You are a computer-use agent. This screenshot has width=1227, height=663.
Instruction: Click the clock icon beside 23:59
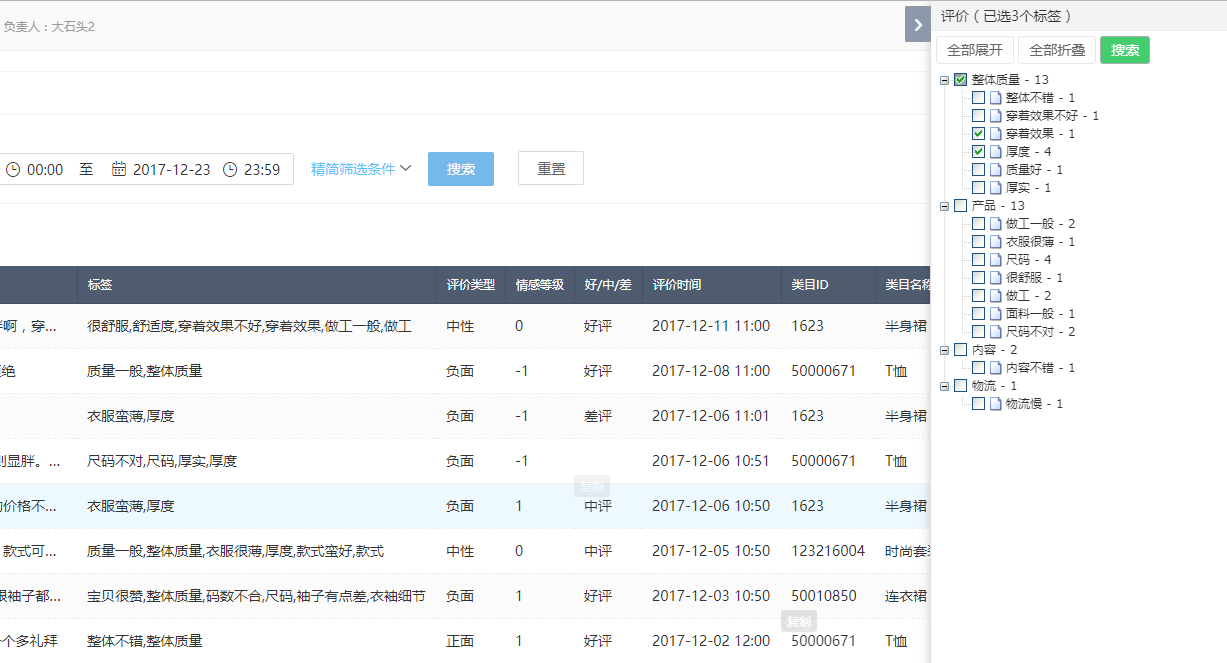[x=230, y=169]
